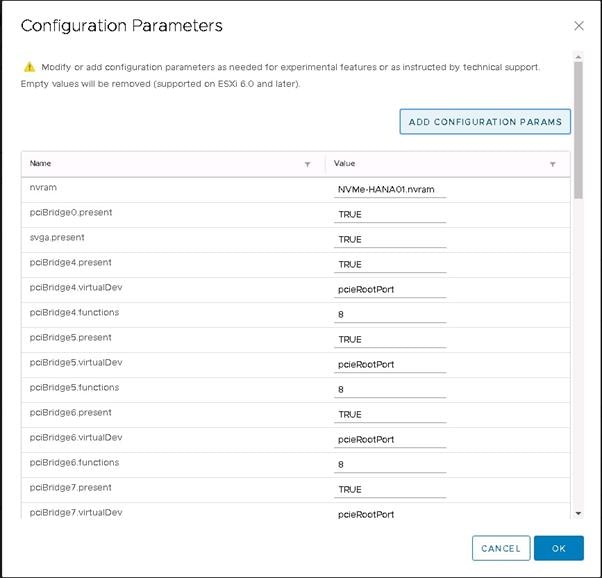Click the scrollbar up arrow

point(578,57)
